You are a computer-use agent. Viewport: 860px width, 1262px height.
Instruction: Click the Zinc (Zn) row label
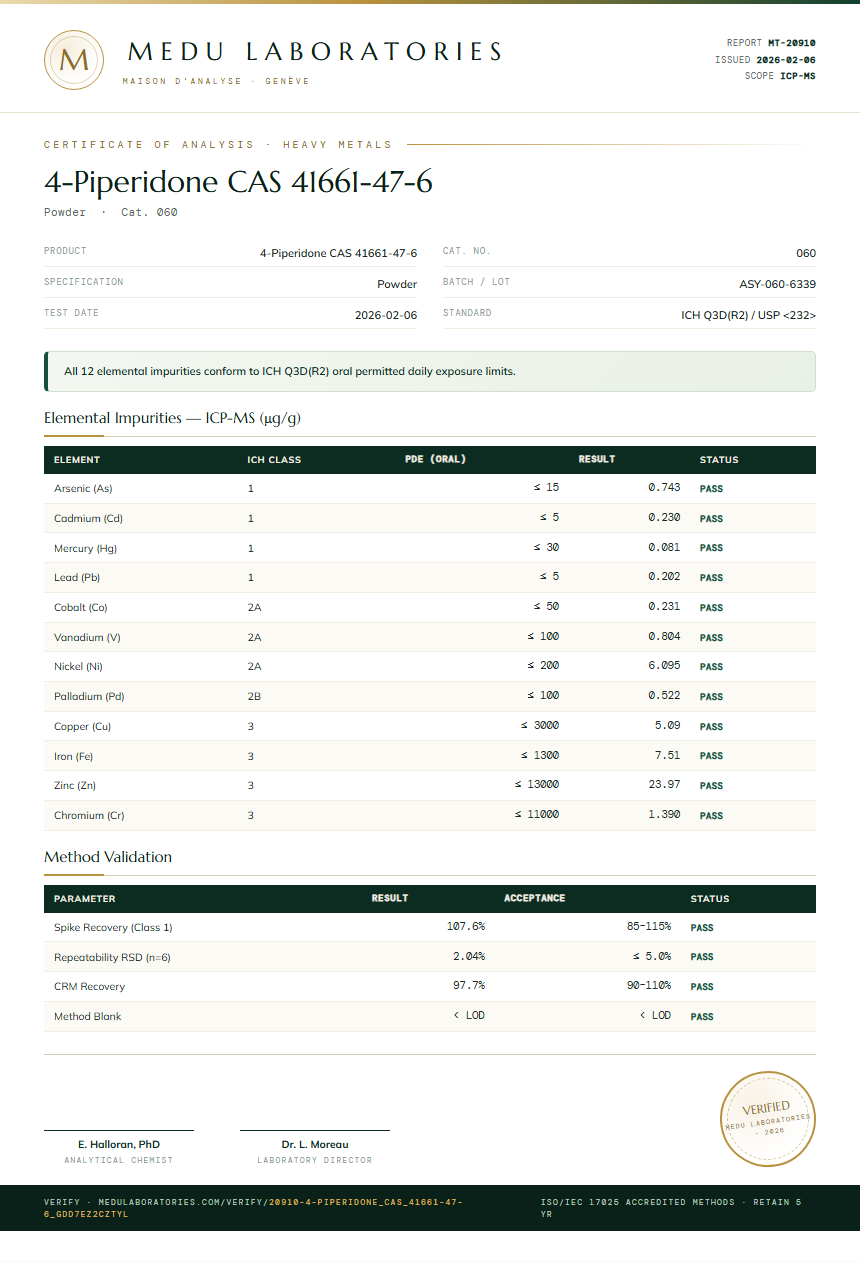pos(75,786)
